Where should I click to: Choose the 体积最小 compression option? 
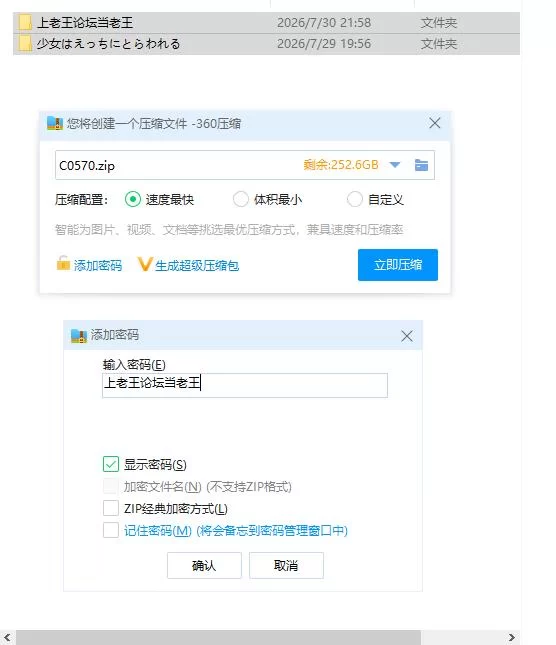tap(241, 200)
